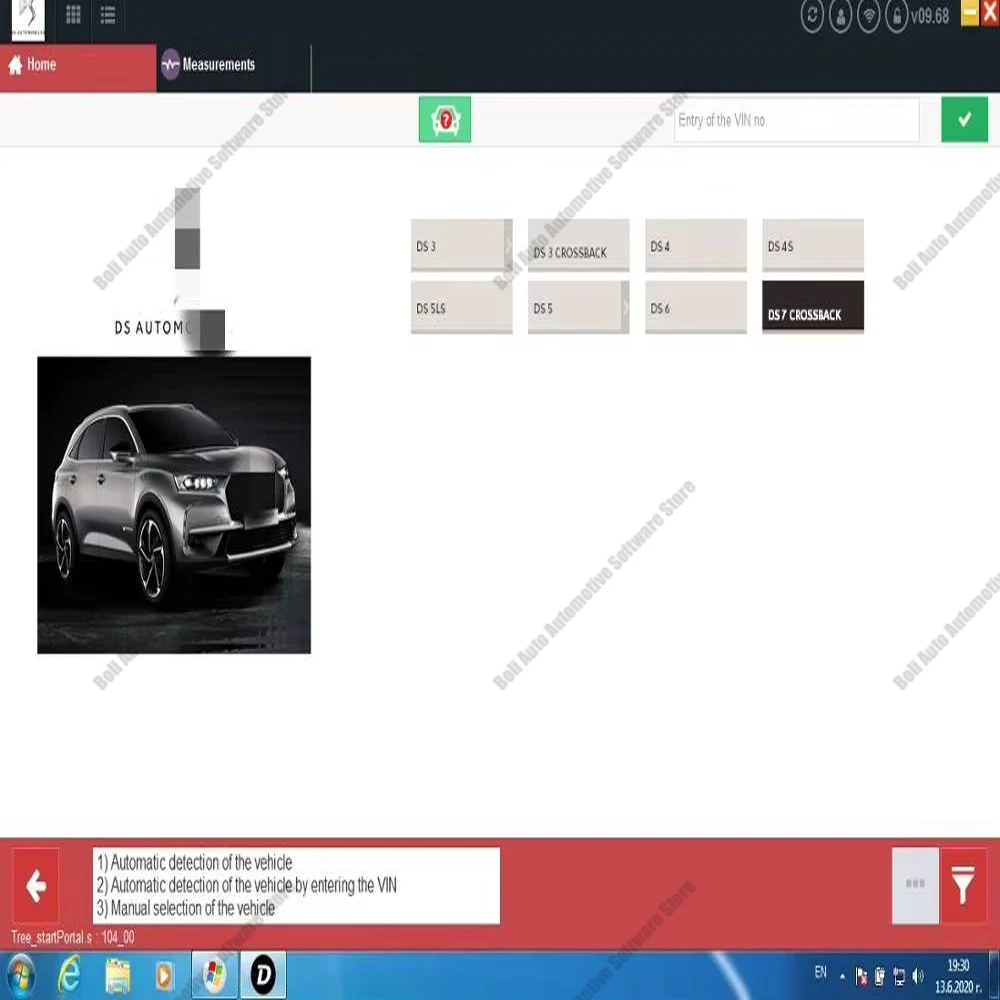The image size is (1000, 1000).
Task: Open the Windows-flag app in the taskbar
Action: tap(214, 976)
